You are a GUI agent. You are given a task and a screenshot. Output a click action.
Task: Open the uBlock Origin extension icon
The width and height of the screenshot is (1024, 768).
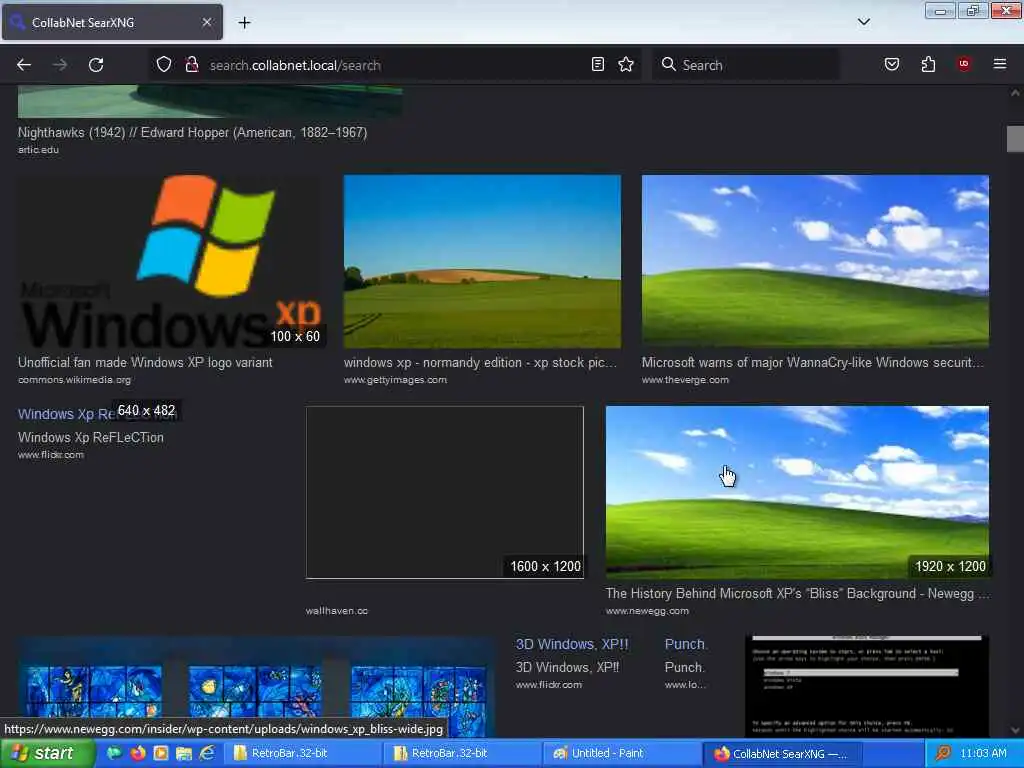pyautogui.click(x=964, y=64)
